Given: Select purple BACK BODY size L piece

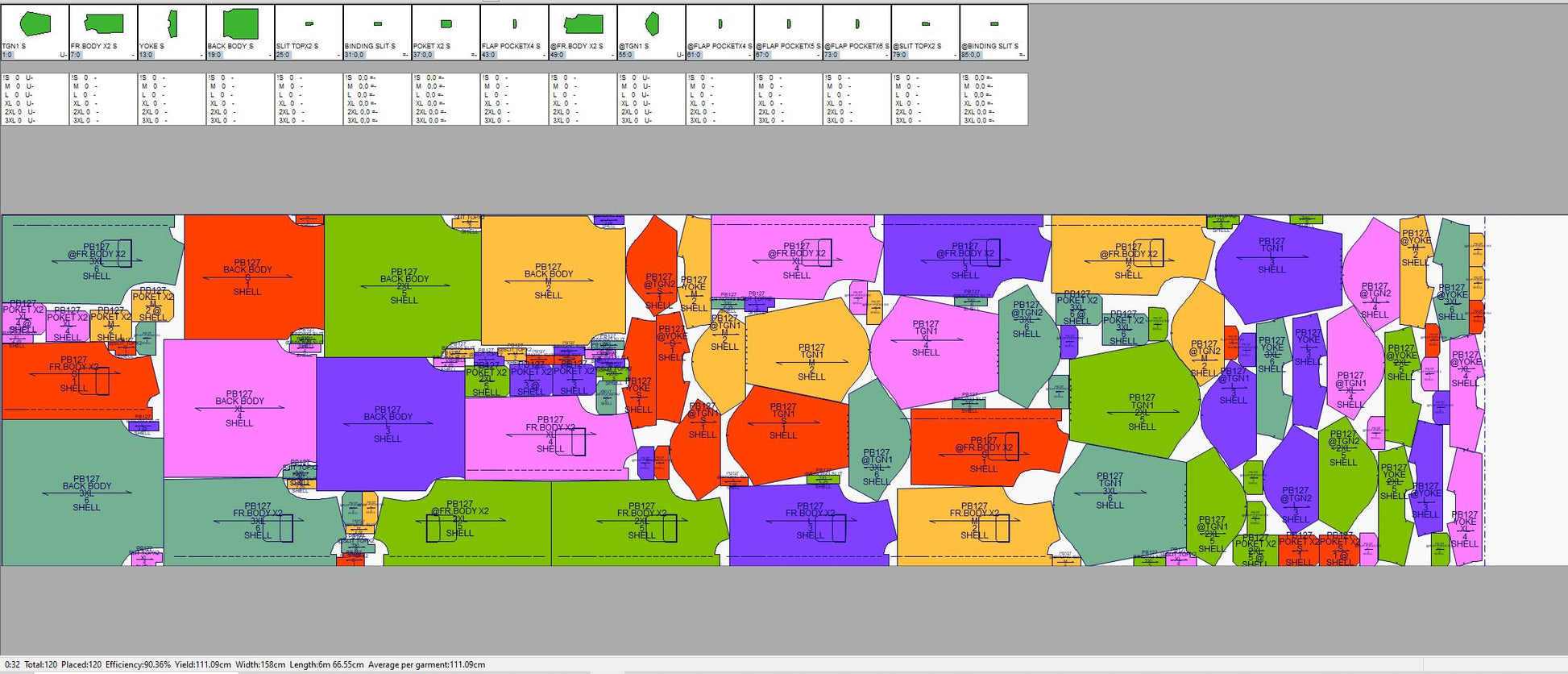Looking at the screenshot, I should pos(388,424).
